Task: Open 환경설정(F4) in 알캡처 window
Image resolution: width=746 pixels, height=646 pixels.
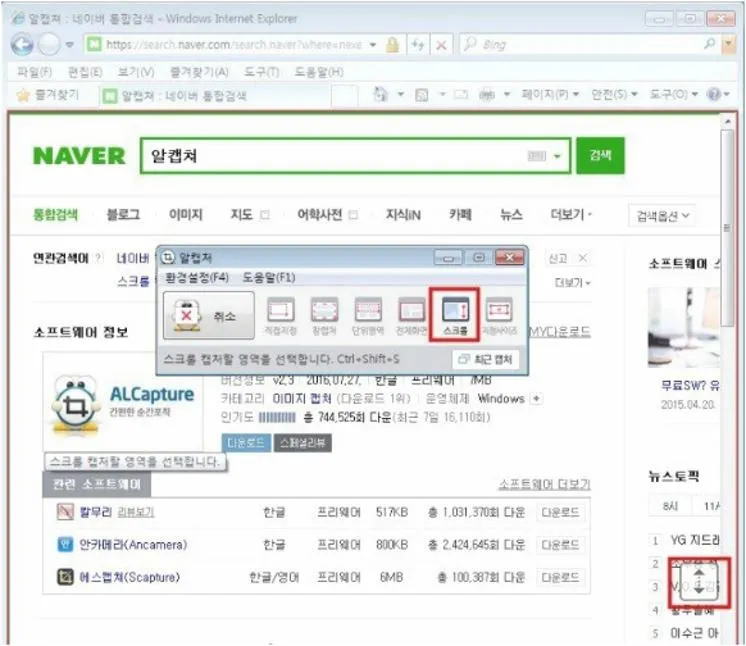Action: click(x=196, y=278)
